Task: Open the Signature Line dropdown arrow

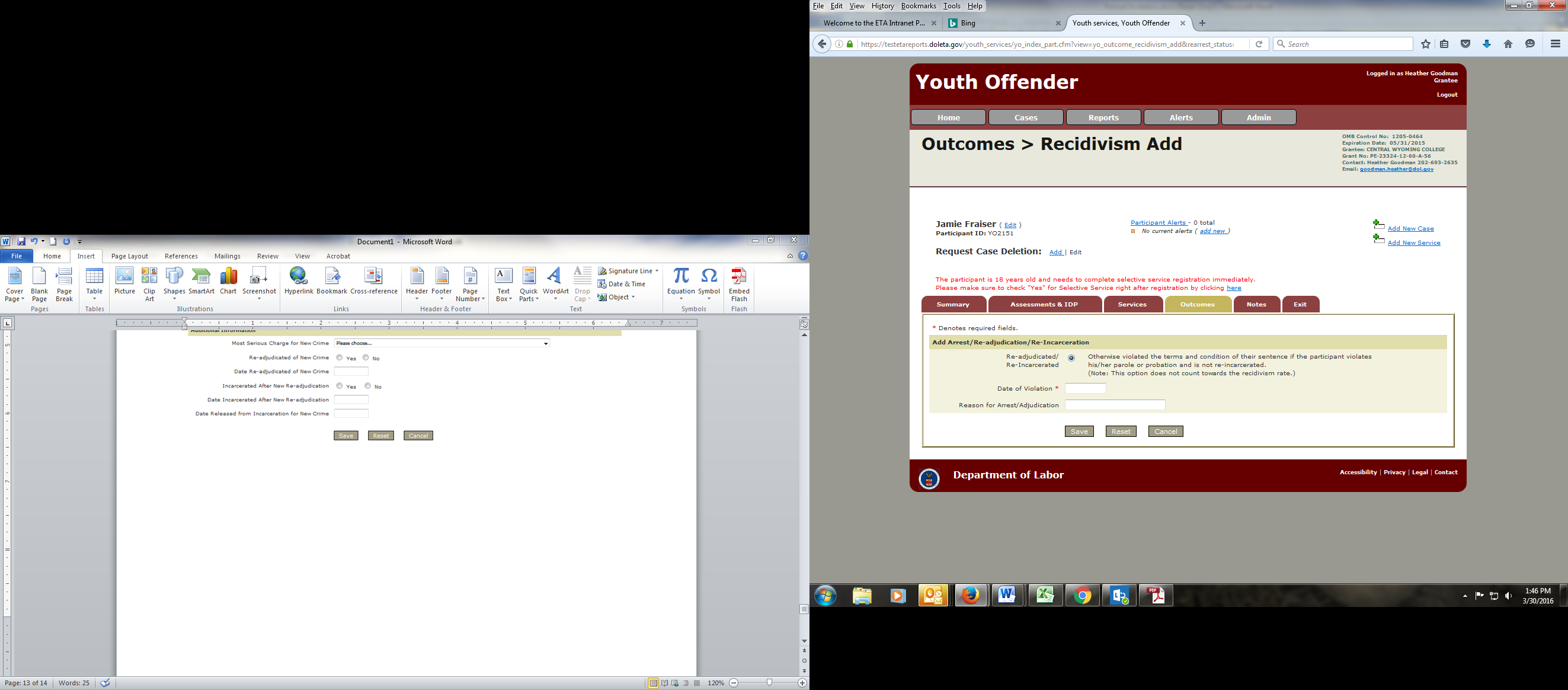Action: (x=657, y=271)
